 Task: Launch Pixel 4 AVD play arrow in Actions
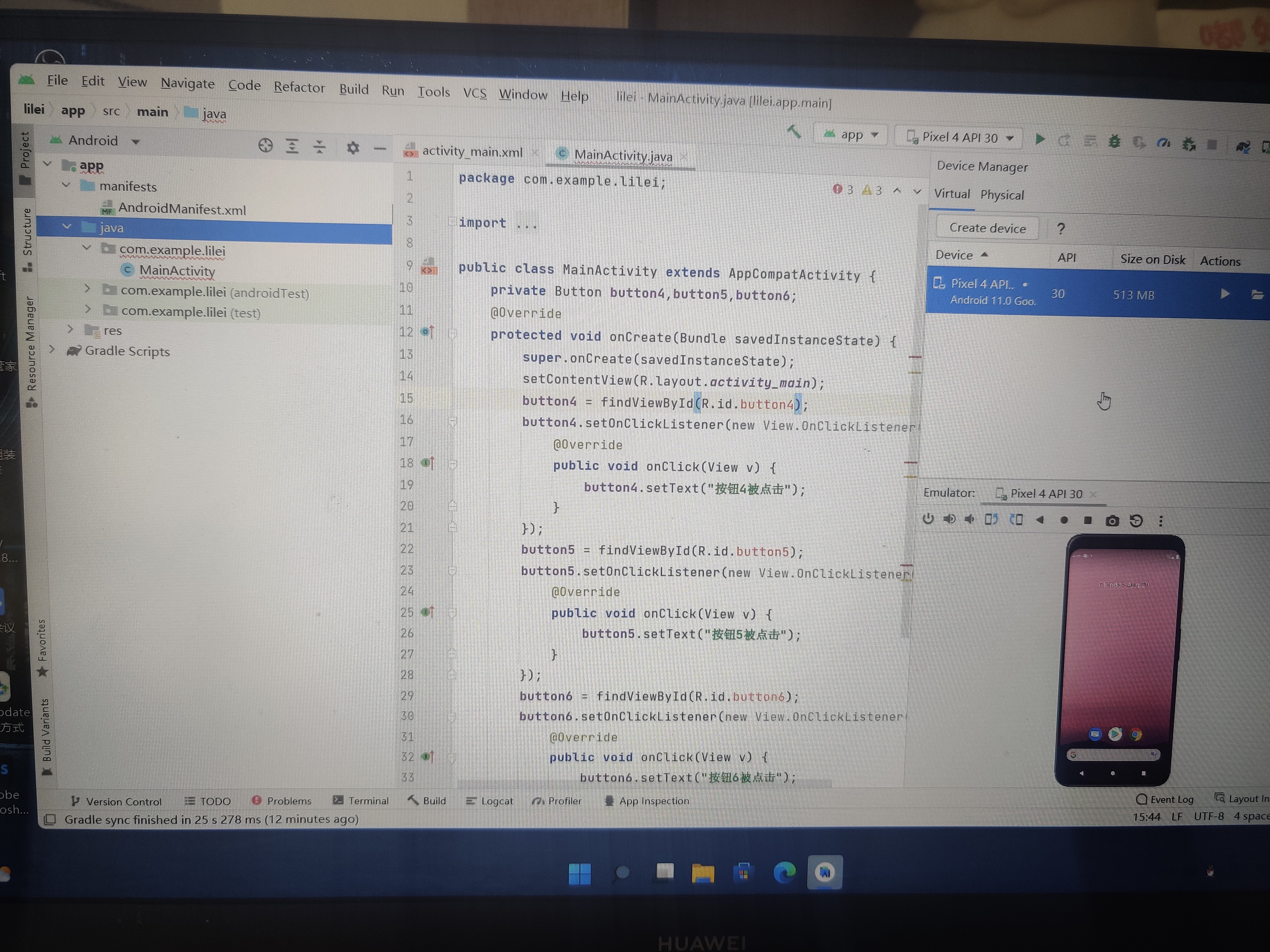click(x=1225, y=294)
